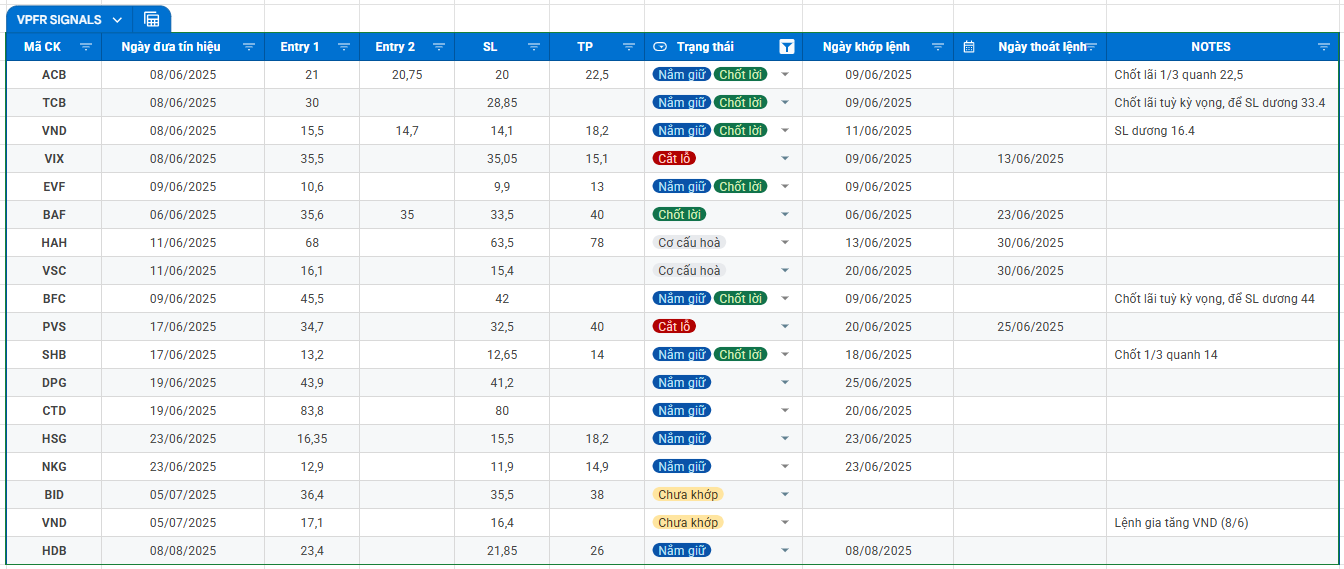
Task: Click filter icon in Ngày khớp lệnh header
Action: tap(938, 47)
